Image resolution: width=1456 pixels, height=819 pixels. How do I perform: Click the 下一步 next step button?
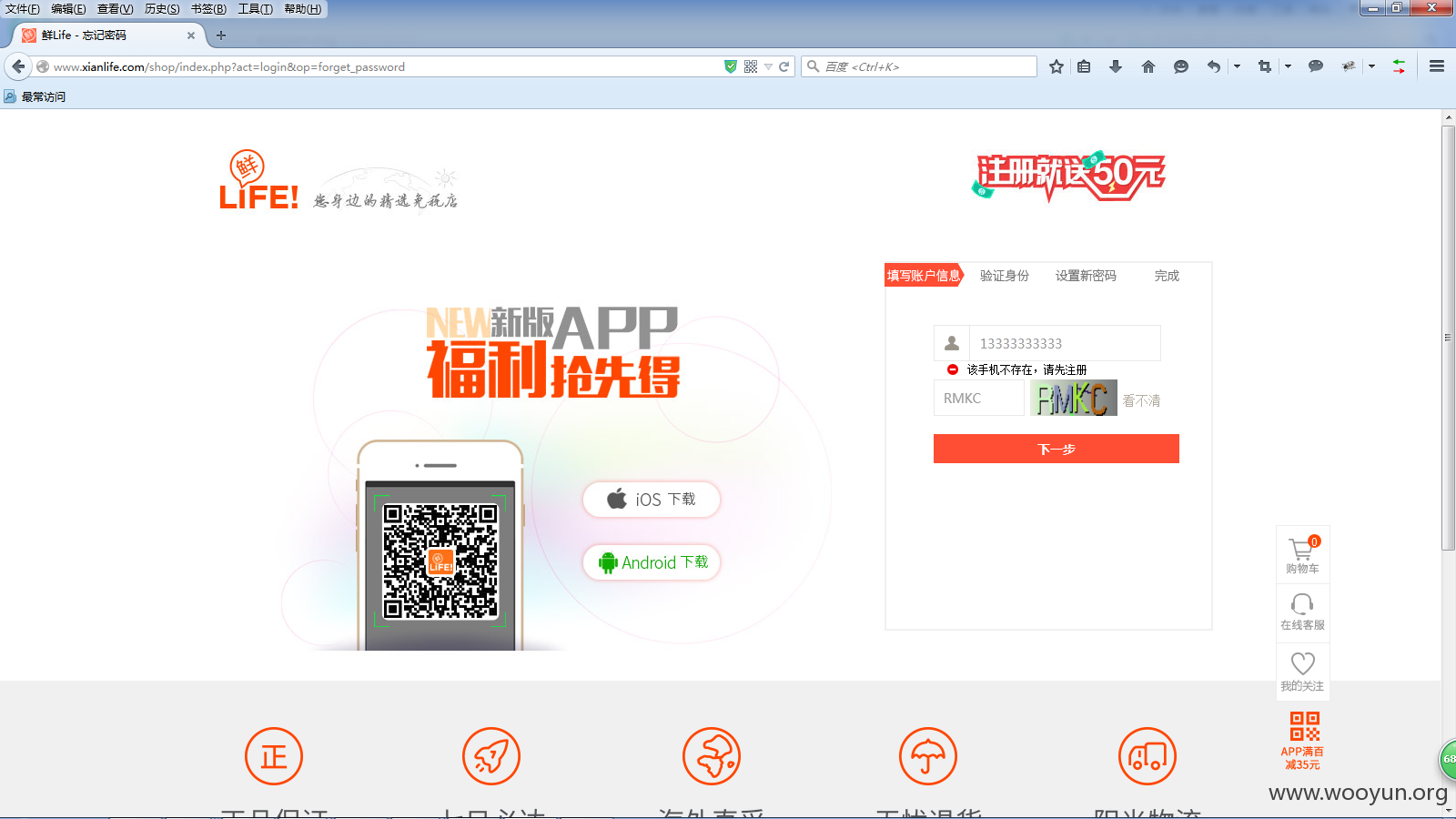pos(1057,449)
